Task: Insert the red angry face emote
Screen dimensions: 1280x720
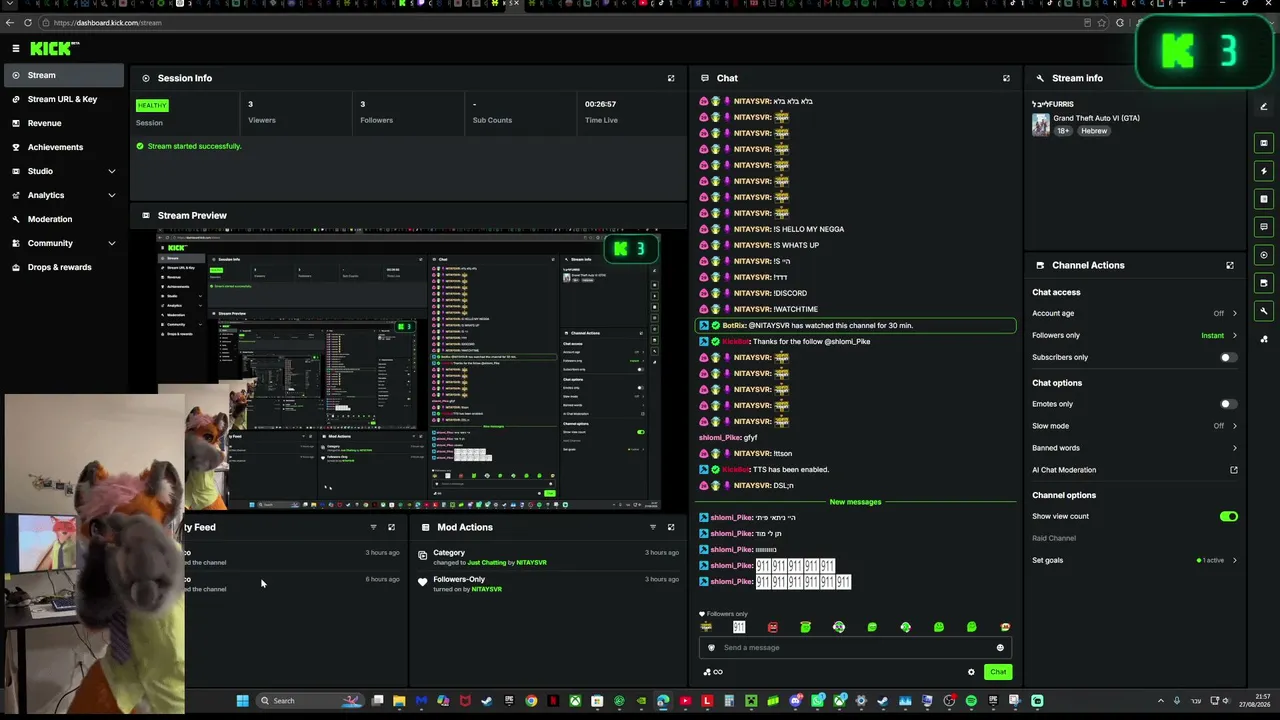Action: (772, 627)
